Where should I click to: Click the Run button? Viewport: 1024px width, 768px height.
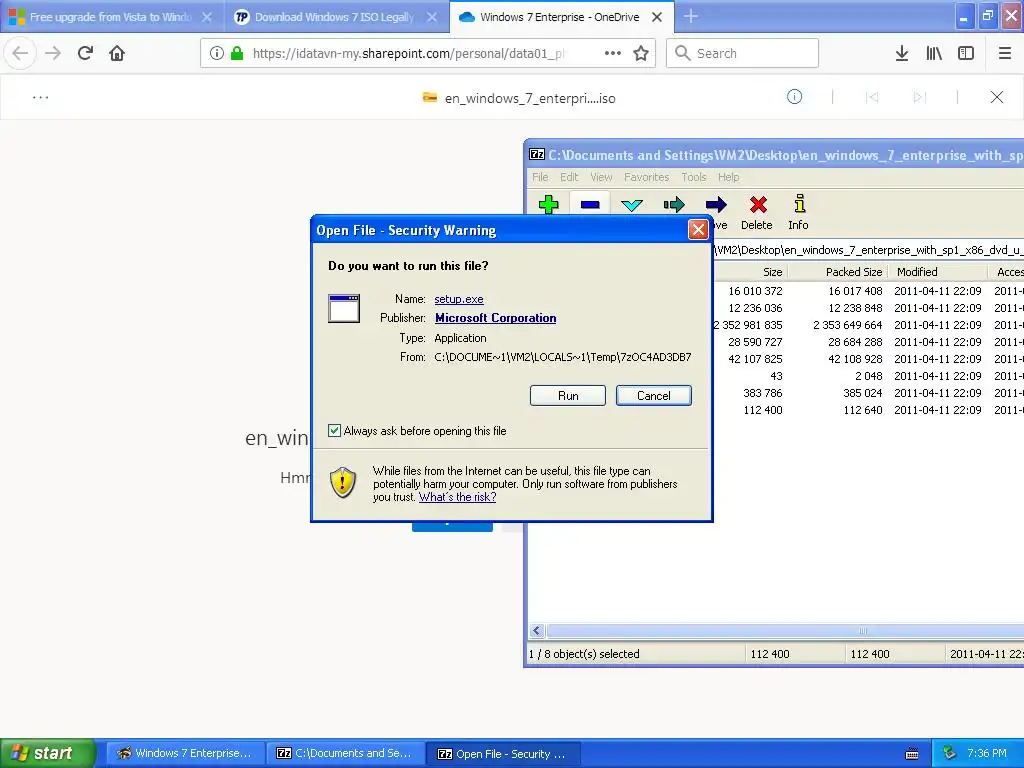coord(568,395)
